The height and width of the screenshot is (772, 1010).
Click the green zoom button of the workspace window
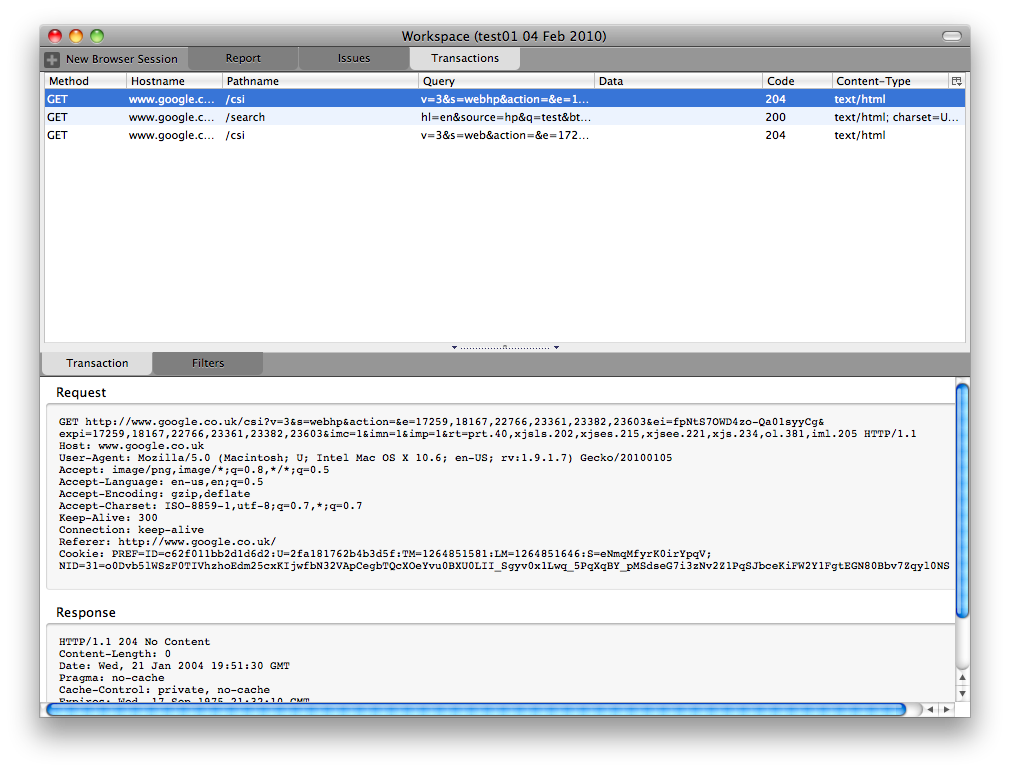point(95,34)
